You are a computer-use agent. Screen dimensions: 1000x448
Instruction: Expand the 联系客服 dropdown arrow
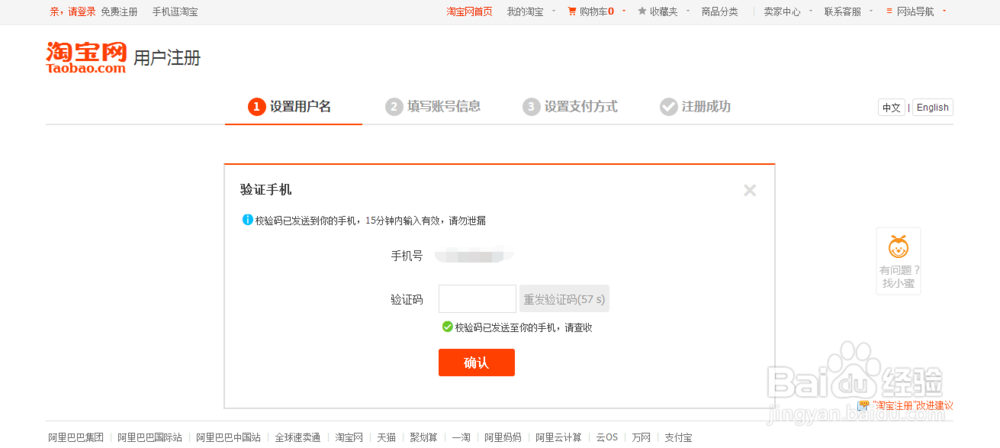(871, 11)
